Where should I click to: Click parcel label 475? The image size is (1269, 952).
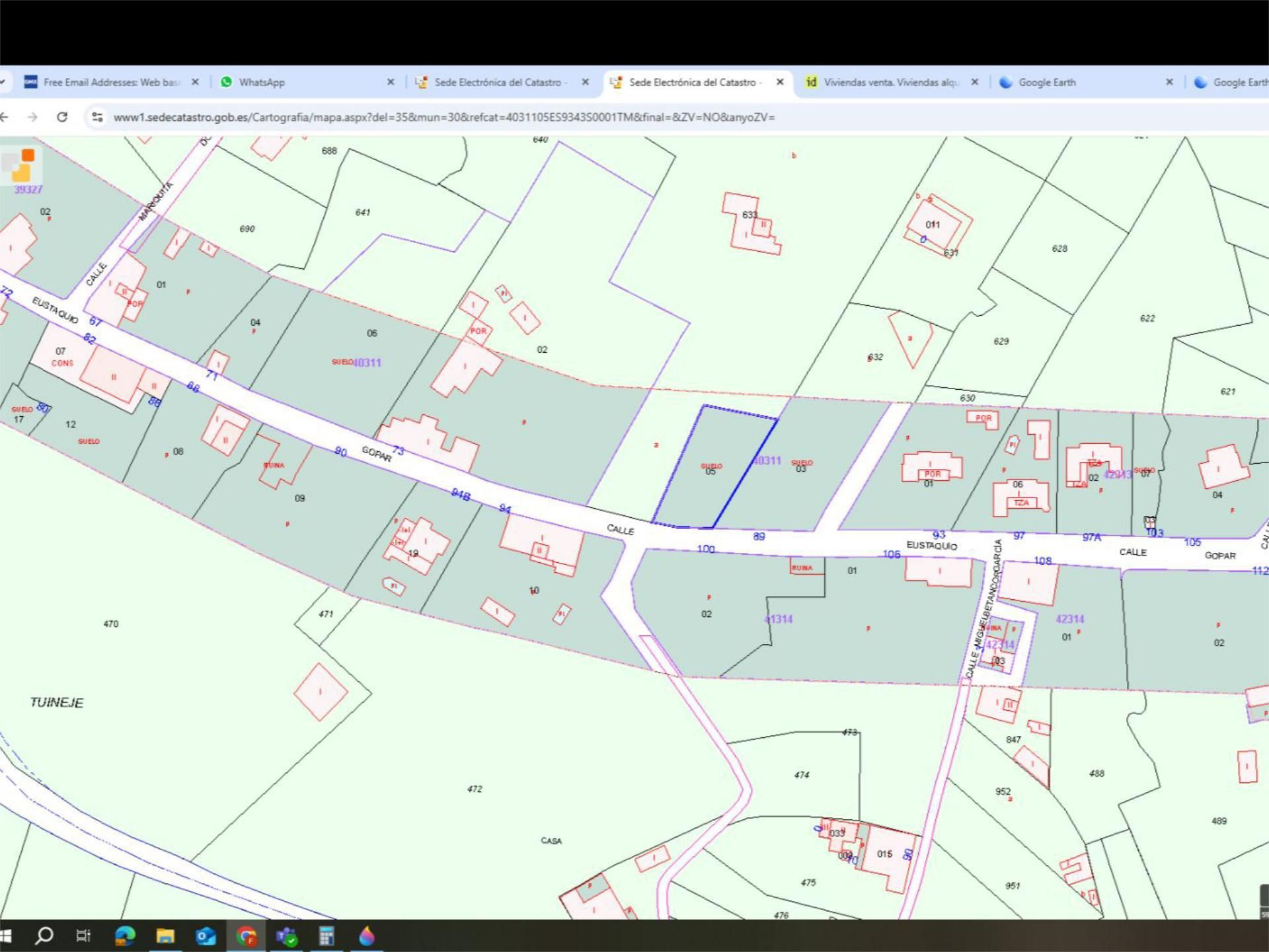point(808,882)
